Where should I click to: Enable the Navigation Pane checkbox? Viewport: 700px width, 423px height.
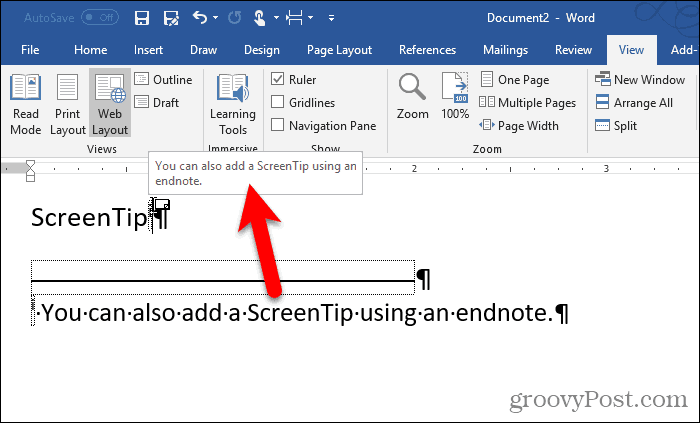pos(278,125)
